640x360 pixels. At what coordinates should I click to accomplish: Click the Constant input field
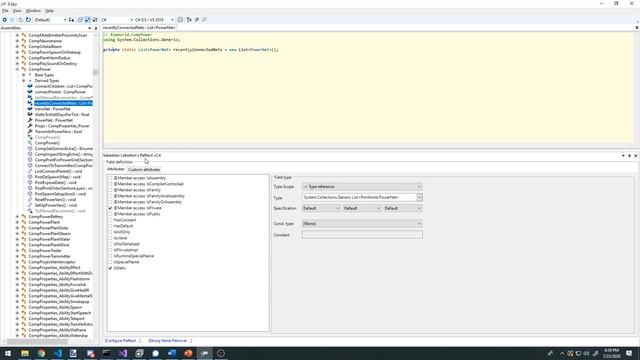tap(362, 235)
